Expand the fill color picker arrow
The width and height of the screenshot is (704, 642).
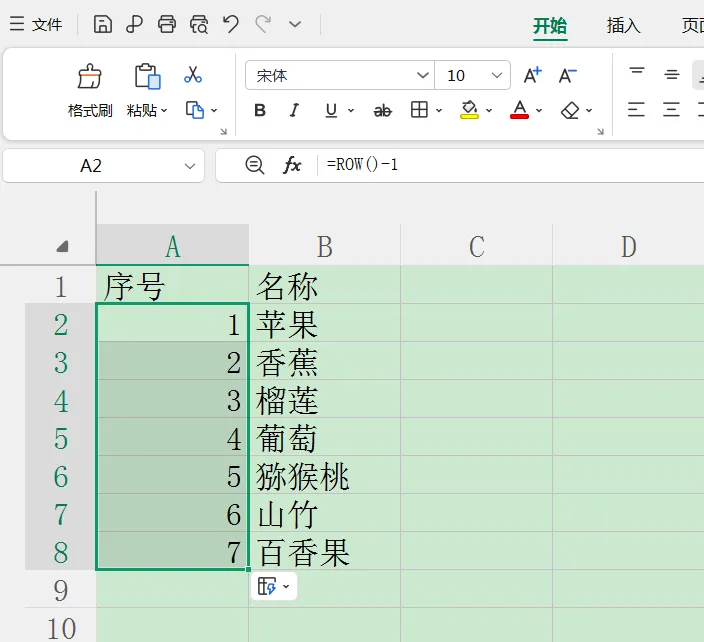(489, 110)
